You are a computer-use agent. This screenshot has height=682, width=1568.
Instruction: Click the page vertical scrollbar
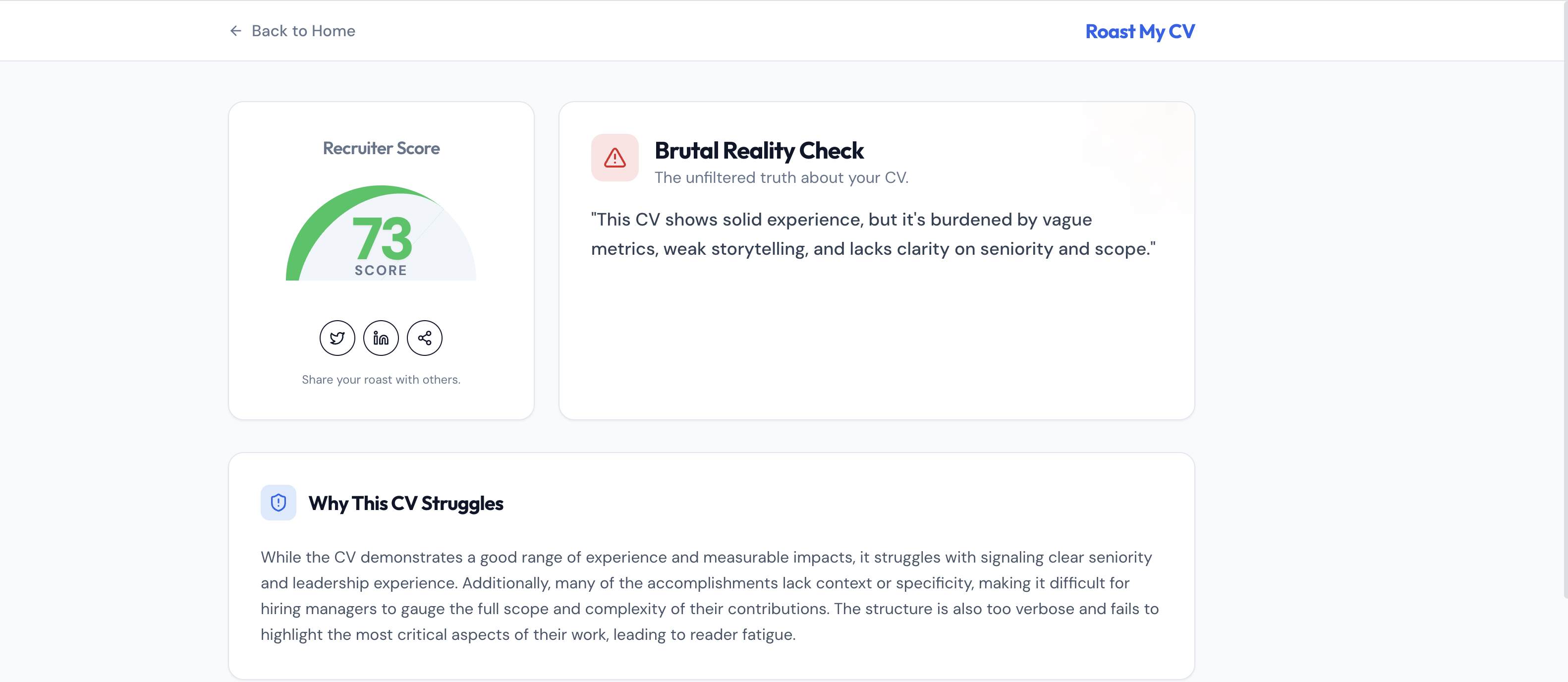1565,304
